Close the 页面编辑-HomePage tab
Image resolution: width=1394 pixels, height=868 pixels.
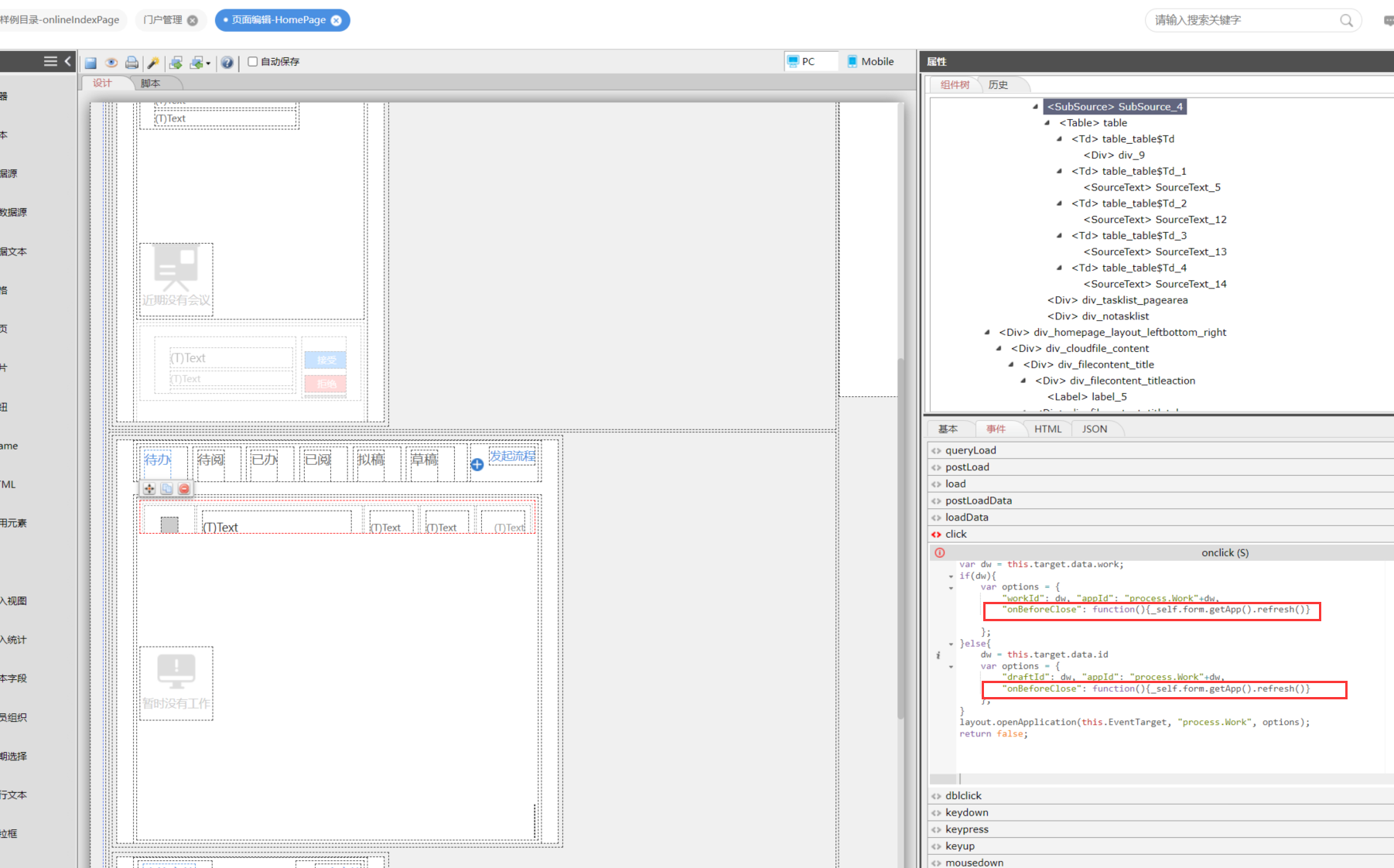click(337, 20)
